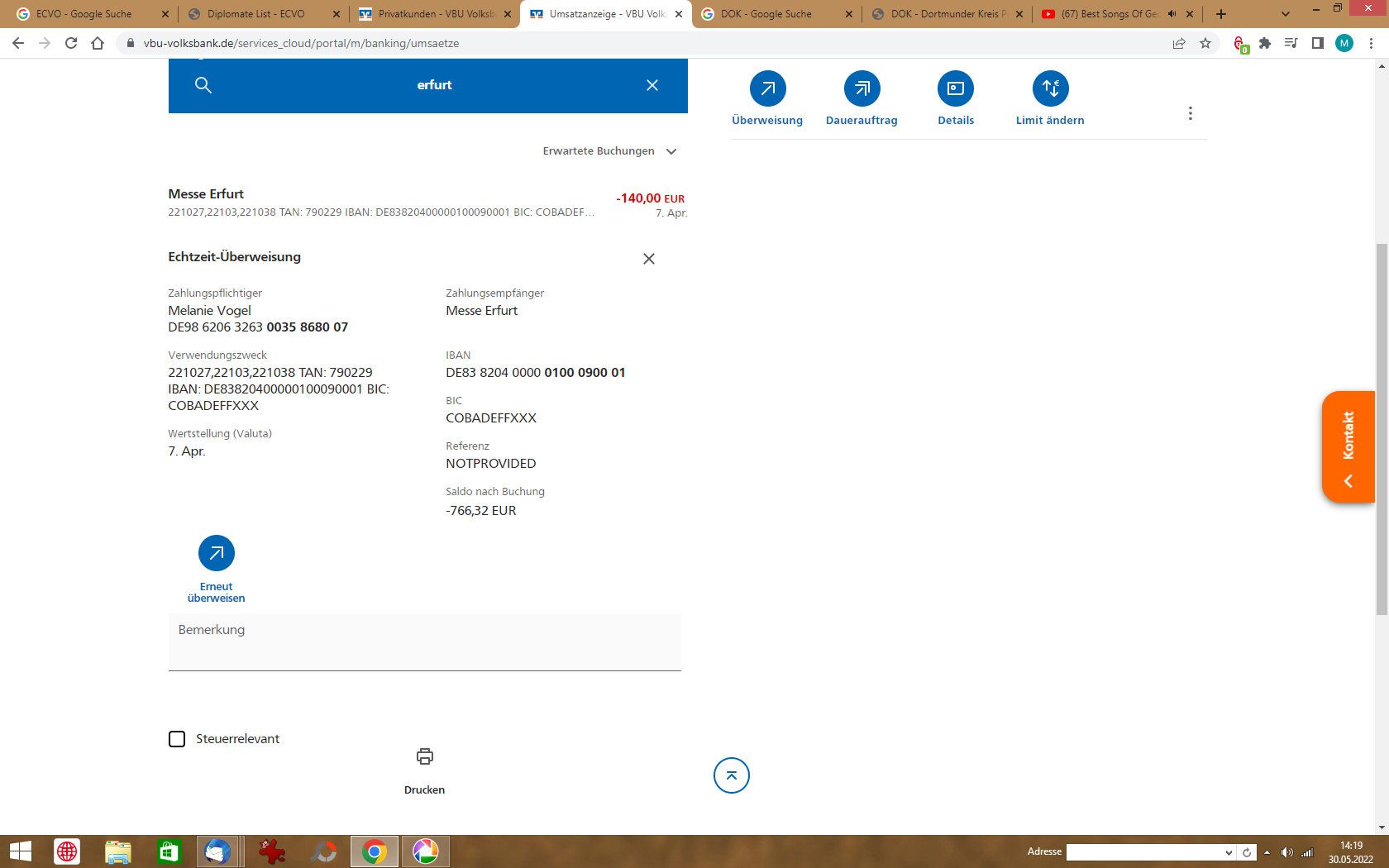Viewport: 1389px width, 868px height.
Task: Open account Details icon
Action: (956, 88)
